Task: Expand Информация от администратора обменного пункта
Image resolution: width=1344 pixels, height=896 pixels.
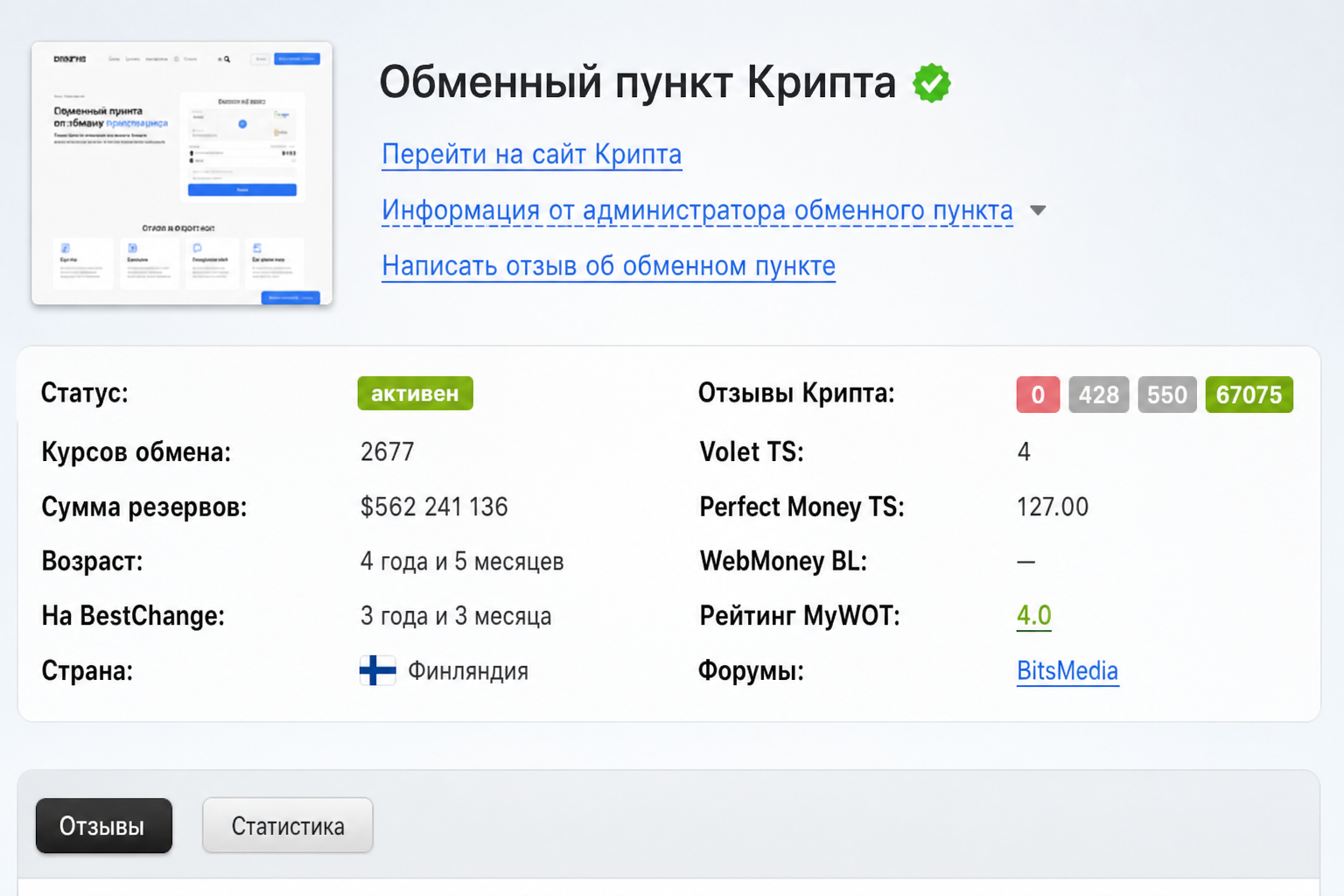Action: [697, 211]
